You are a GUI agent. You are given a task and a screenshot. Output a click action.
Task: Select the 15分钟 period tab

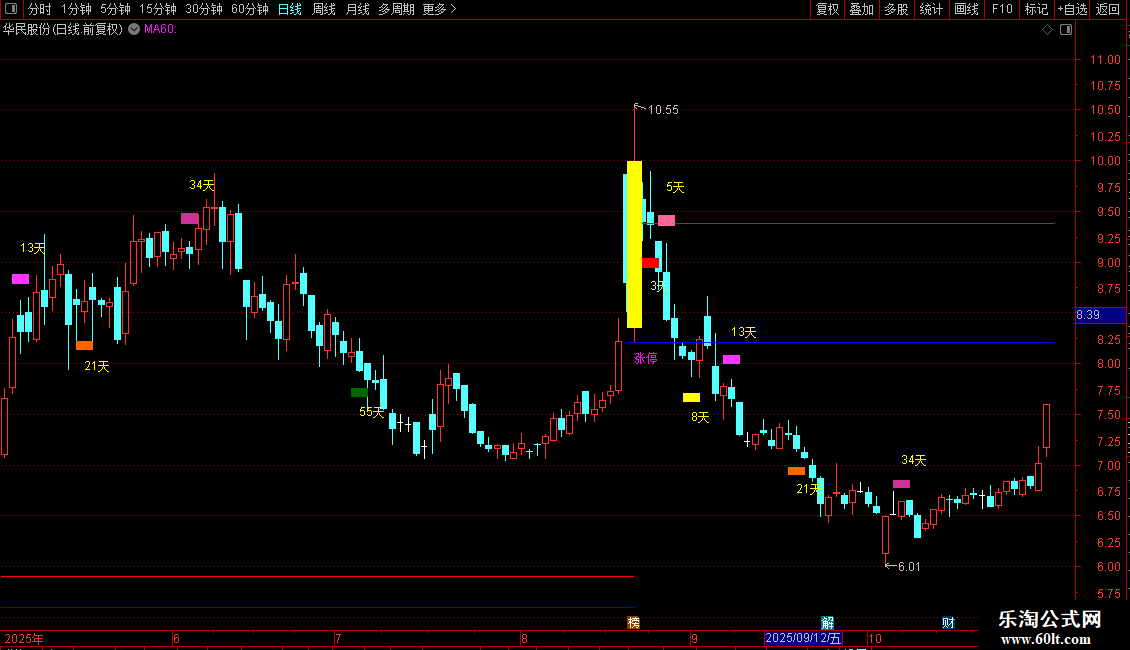pos(158,9)
